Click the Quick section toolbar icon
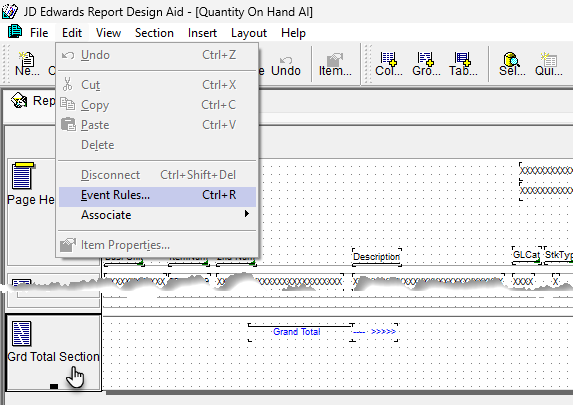 (x=549, y=64)
